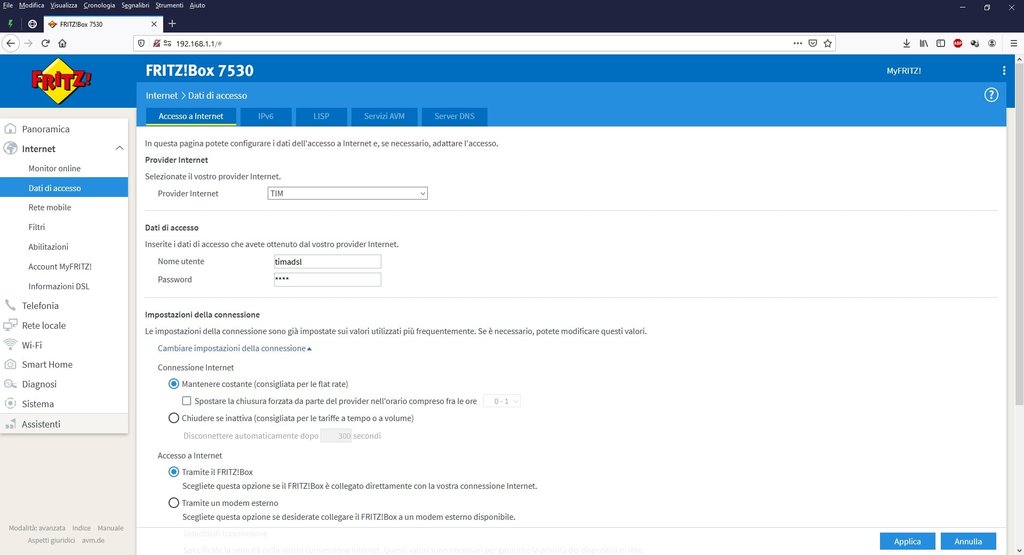This screenshot has width=1024, height=555.
Task: Open the 0 - 1 hours dropdown
Action: coord(502,401)
